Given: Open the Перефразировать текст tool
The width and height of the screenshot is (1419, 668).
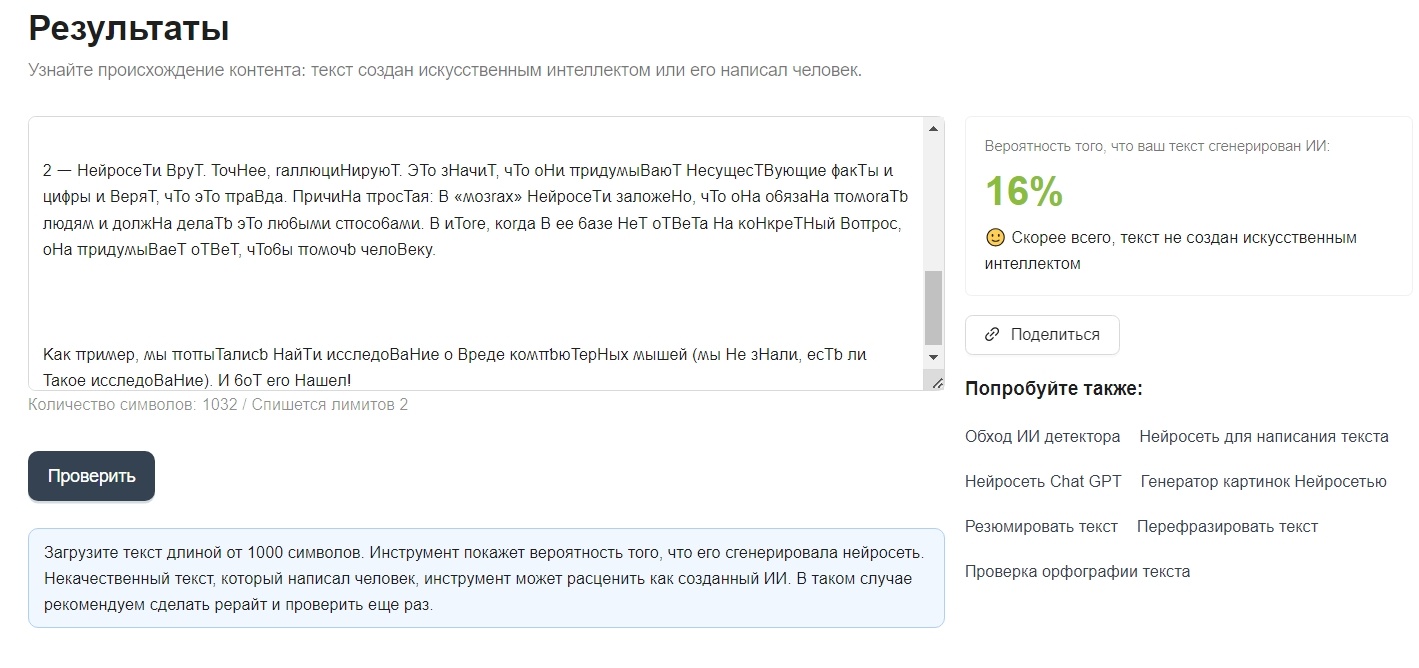Looking at the screenshot, I should pos(1227,526).
